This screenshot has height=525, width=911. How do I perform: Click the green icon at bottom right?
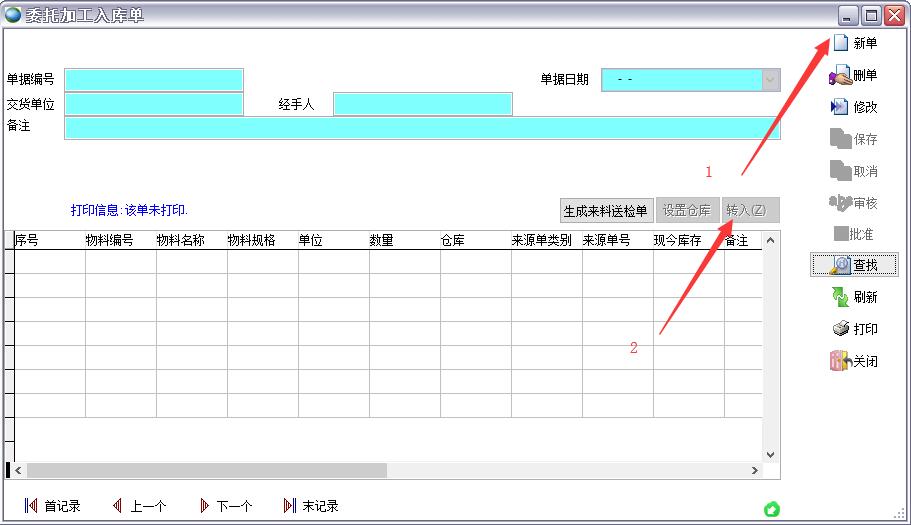pyautogui.click(x=771, y=509)
